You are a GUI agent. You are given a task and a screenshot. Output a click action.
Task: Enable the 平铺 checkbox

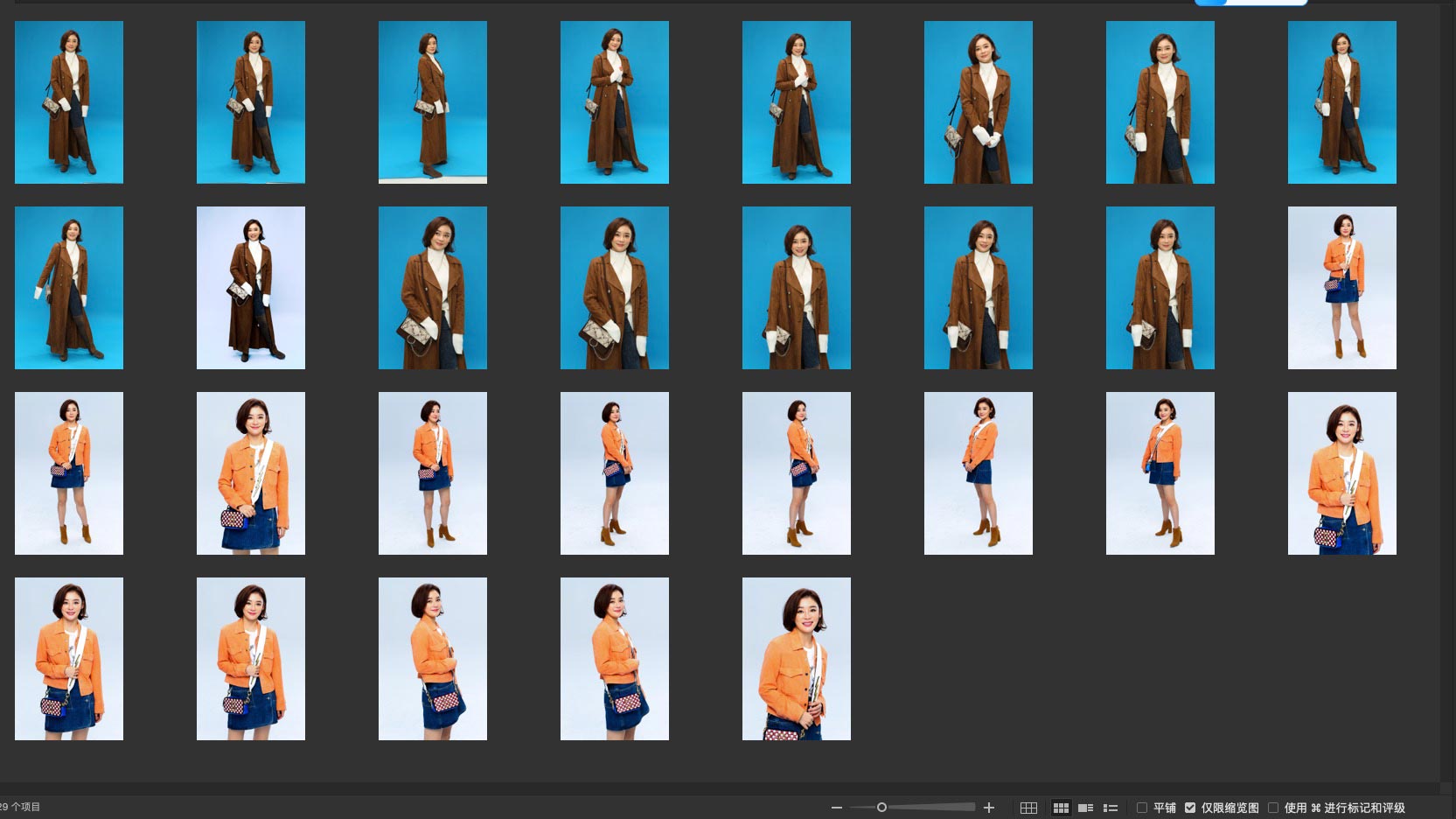(1141, 808)
